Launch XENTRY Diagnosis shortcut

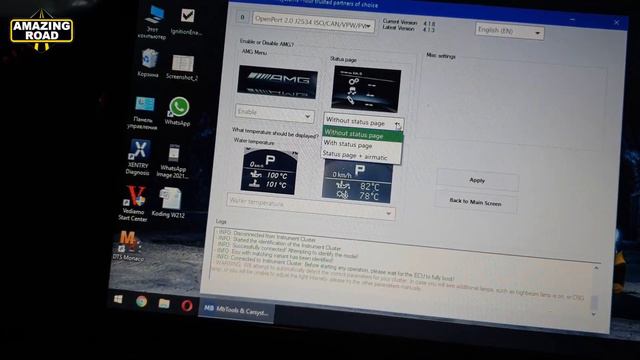click(x=138, y=157)
